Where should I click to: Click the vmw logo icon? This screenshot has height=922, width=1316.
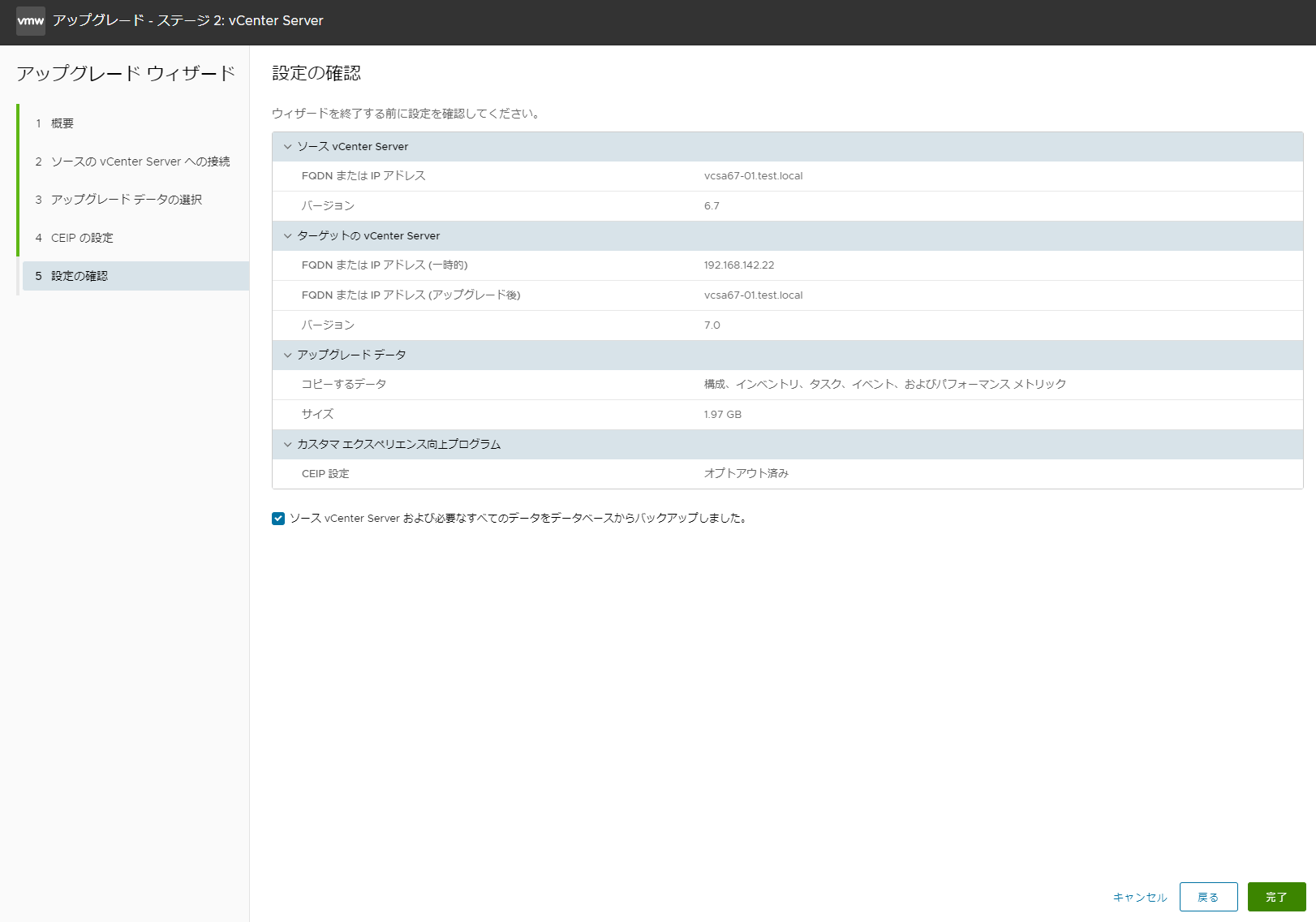coord(31,20)
